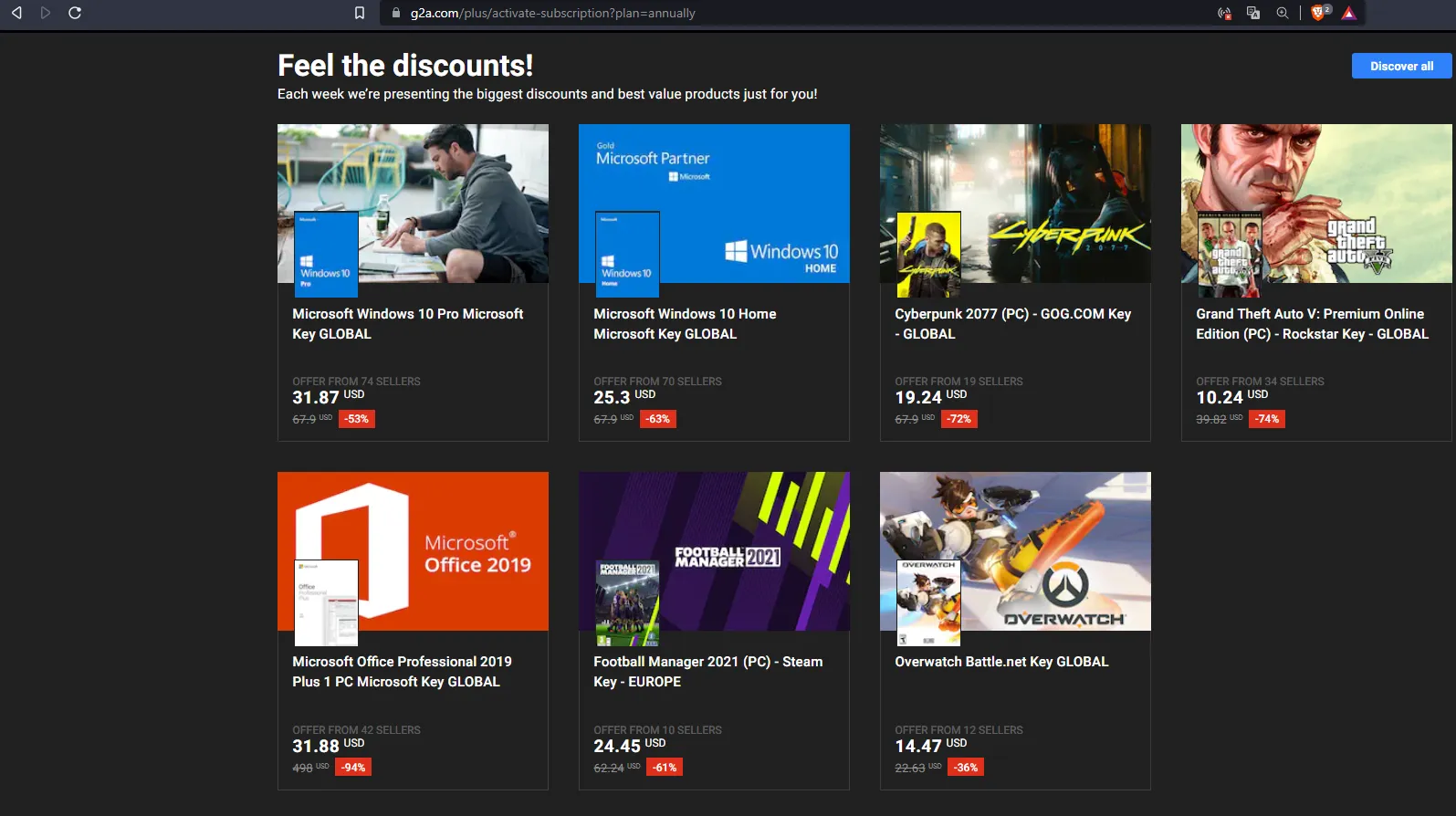This screenshot has height=816, width=1456.
Task: Go back with the browser back arrow
Action: (x=16, y=13)
